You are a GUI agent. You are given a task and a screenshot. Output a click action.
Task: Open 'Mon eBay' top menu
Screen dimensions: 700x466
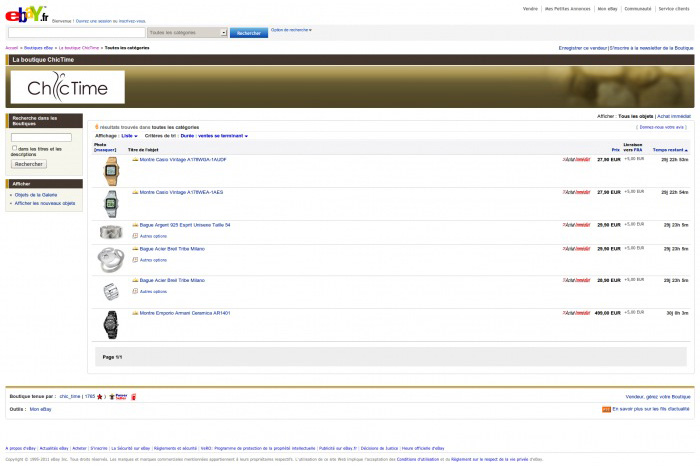tap(607, 9)
